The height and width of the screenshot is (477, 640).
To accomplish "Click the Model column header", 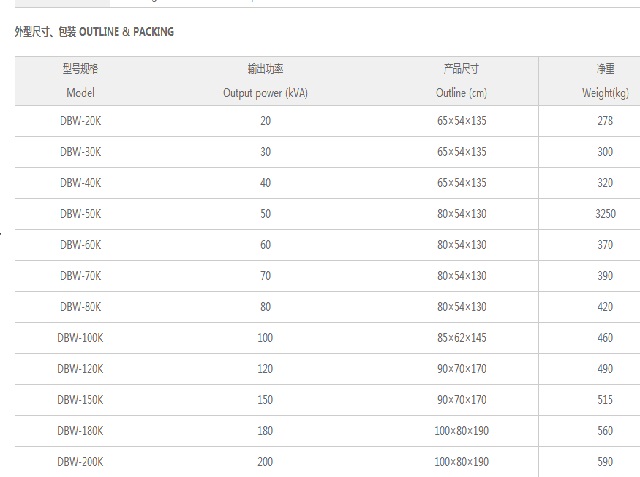I will point(80,93).
